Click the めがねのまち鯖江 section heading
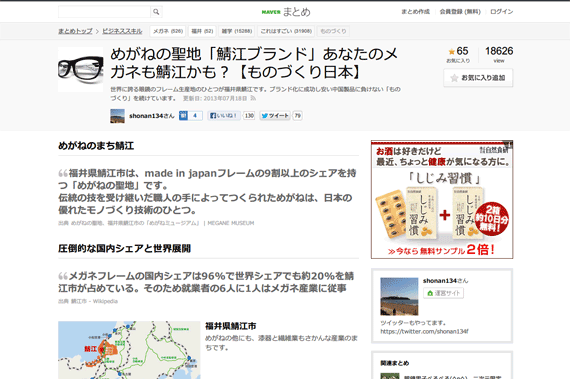 (x=96, y=146)
